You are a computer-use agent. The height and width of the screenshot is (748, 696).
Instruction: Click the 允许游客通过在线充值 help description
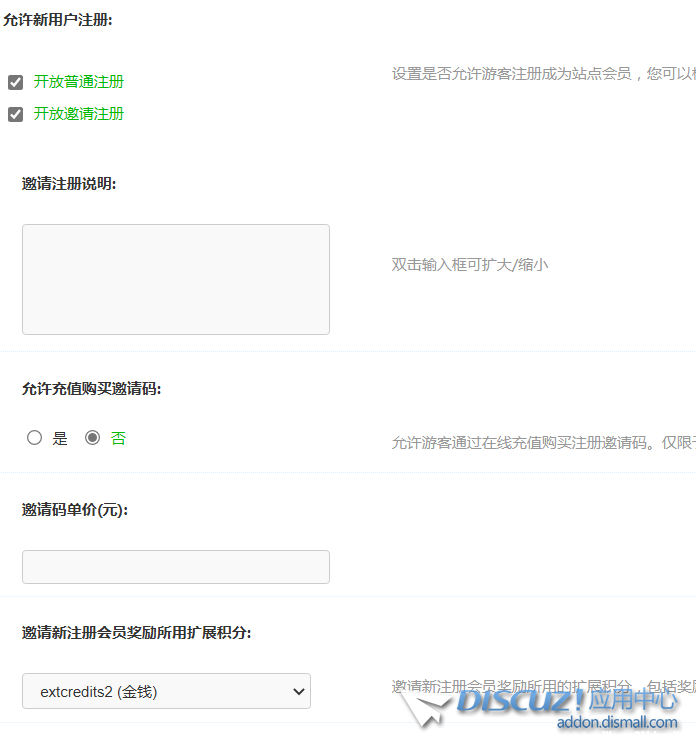[x=542, y=442]
